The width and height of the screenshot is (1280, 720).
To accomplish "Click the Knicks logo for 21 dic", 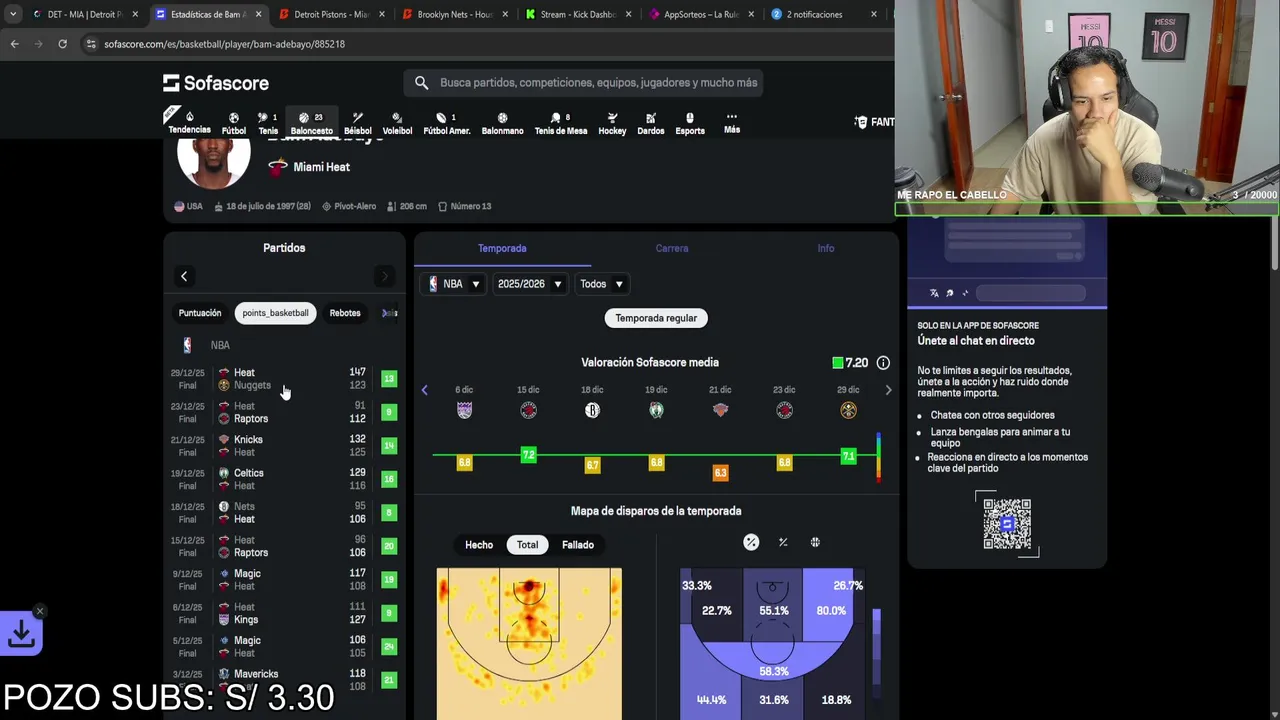I will click(720, 410).
